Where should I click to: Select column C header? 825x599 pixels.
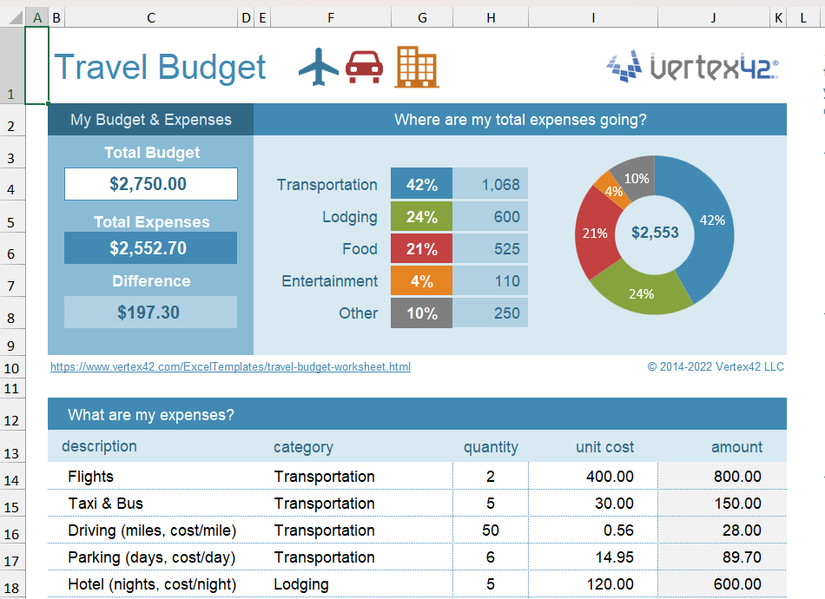150,18
